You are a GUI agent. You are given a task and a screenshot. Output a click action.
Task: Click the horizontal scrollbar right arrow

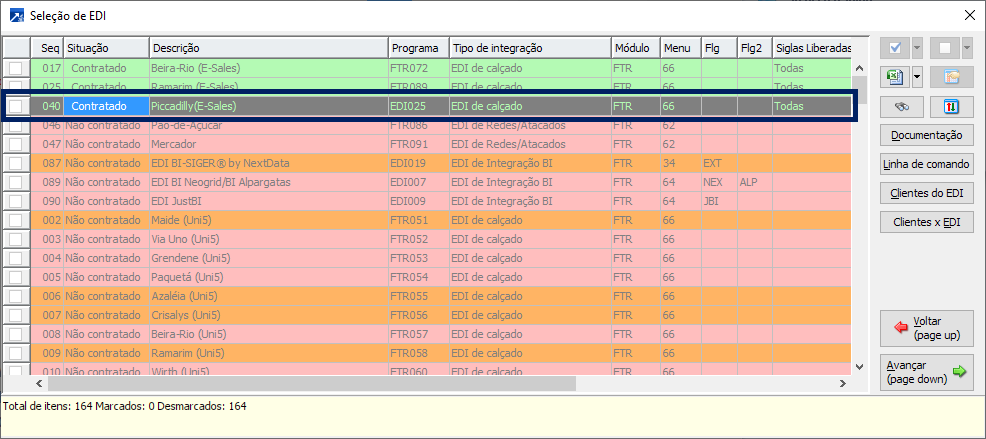coord(843,383)
